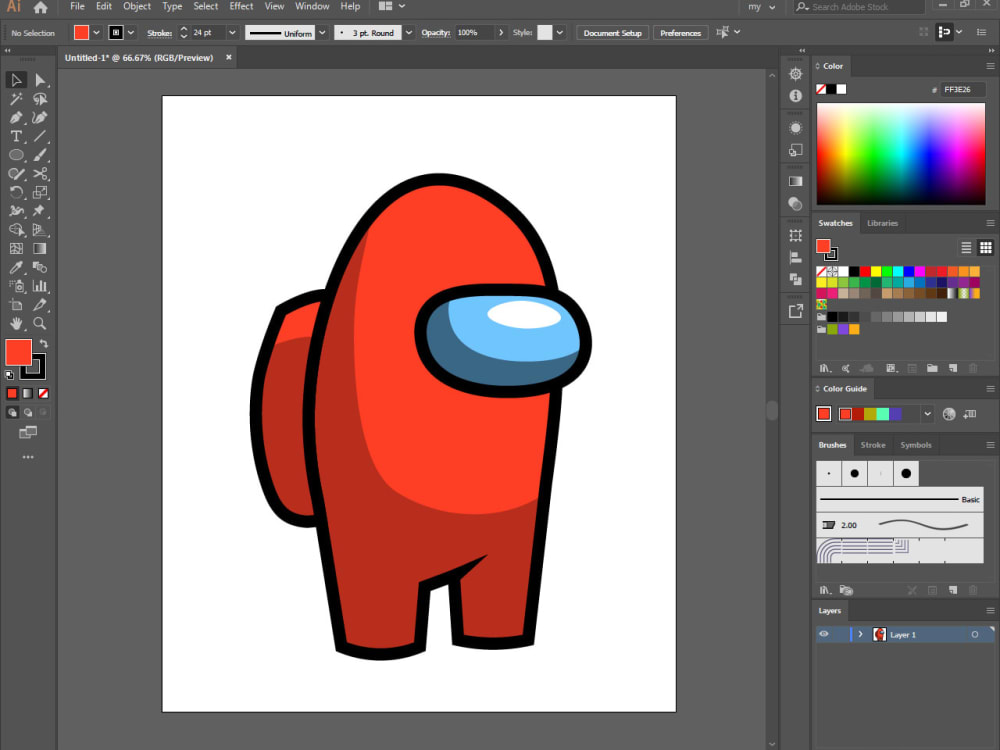Image resolution: width=1000 pixels, height=750 pixels.
Task: Show swatches in thumbnail view
Action: click(986, 247)
